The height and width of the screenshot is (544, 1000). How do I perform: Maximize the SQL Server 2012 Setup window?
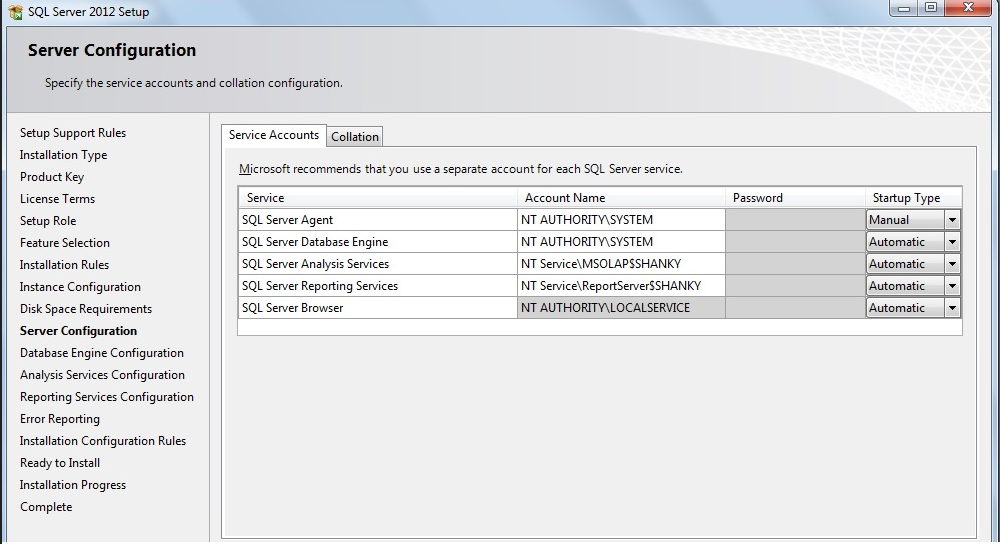click(931, 8)
